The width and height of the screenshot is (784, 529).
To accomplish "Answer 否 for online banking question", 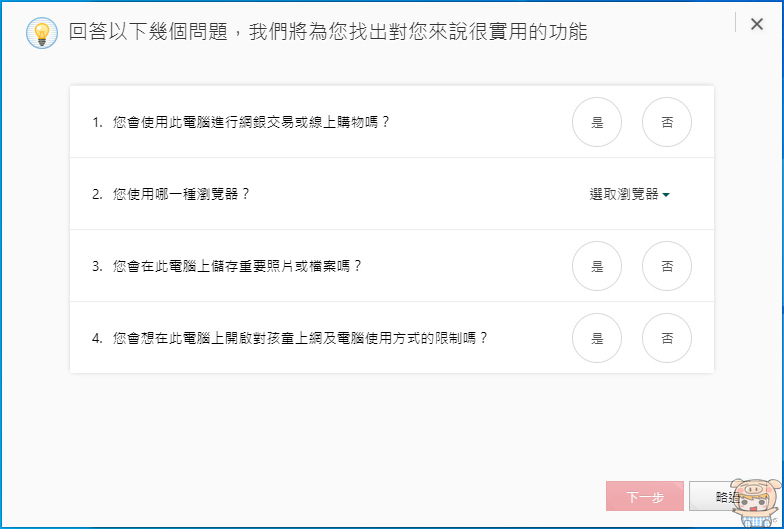I will coord(667,122).
